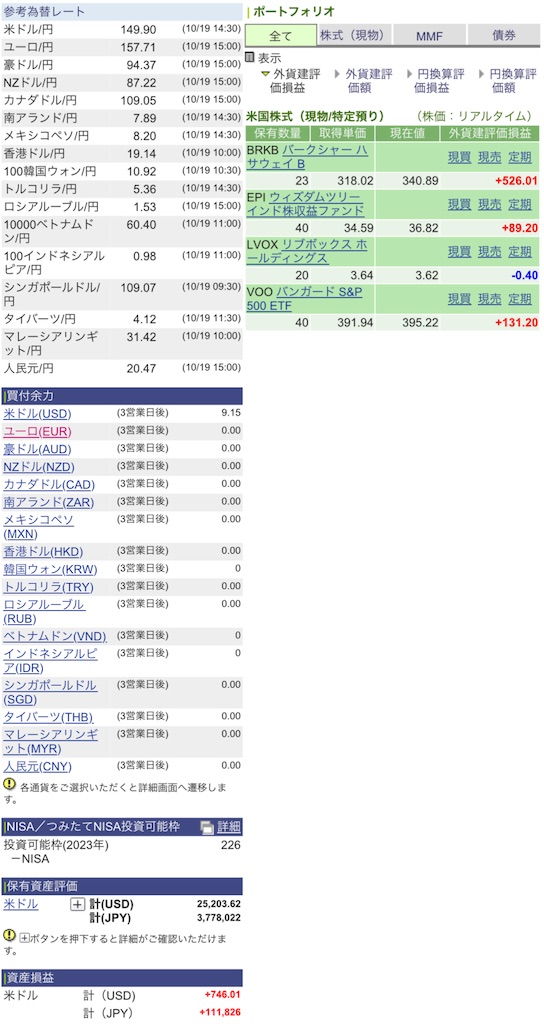Open インドネシアルピア(IDR) buying power details

click(x=51, y=660)
